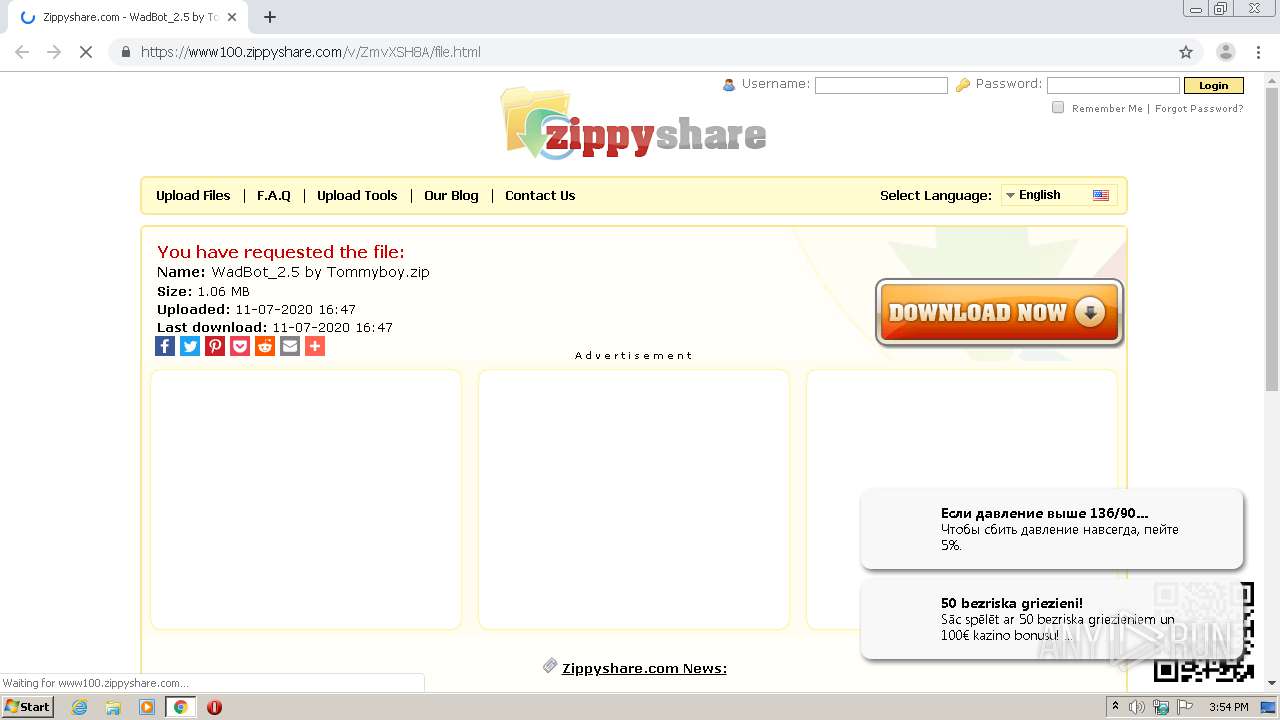The image size is (1280, 720).
Task: Click the DOWNLOAD NOW button
Action: [999, 313]
